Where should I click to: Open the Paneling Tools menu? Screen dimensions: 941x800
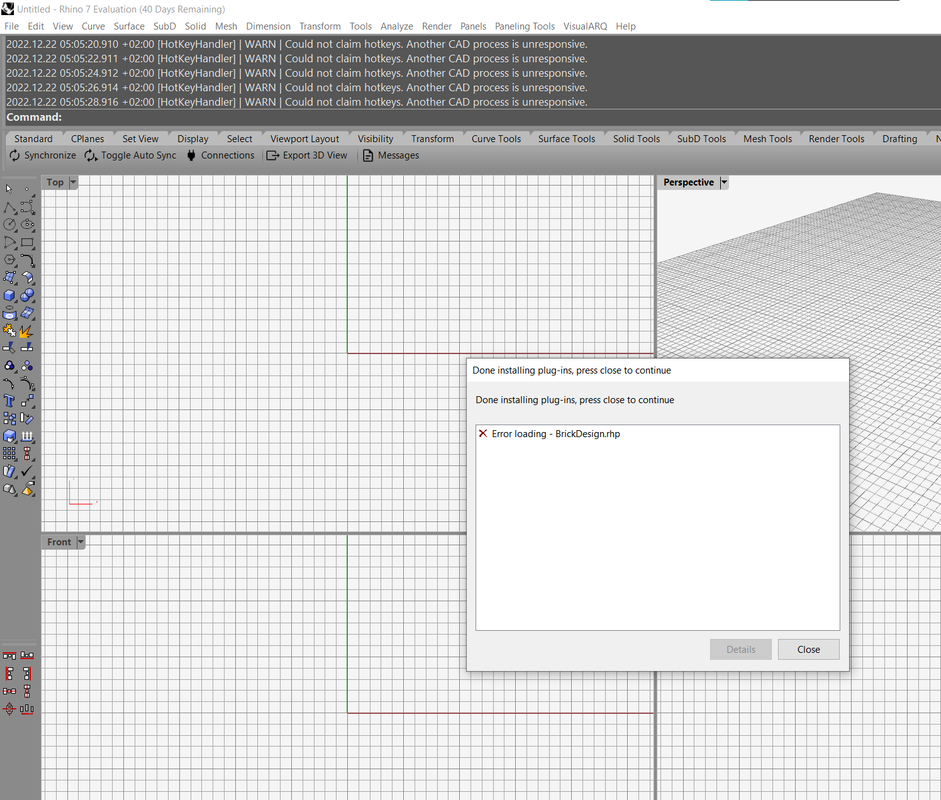tap(525, 26)
